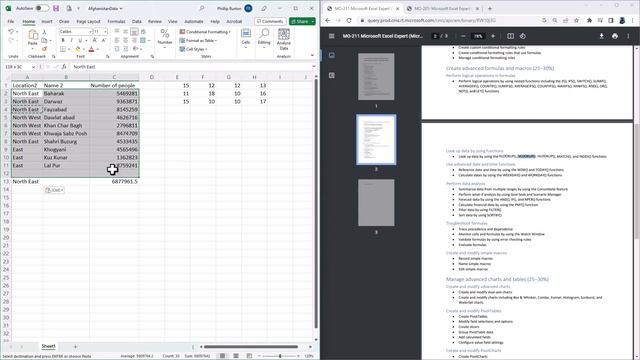Open Format as Table dropdown
This screenshot has width=640, height=360.
[x=198, y=40]
